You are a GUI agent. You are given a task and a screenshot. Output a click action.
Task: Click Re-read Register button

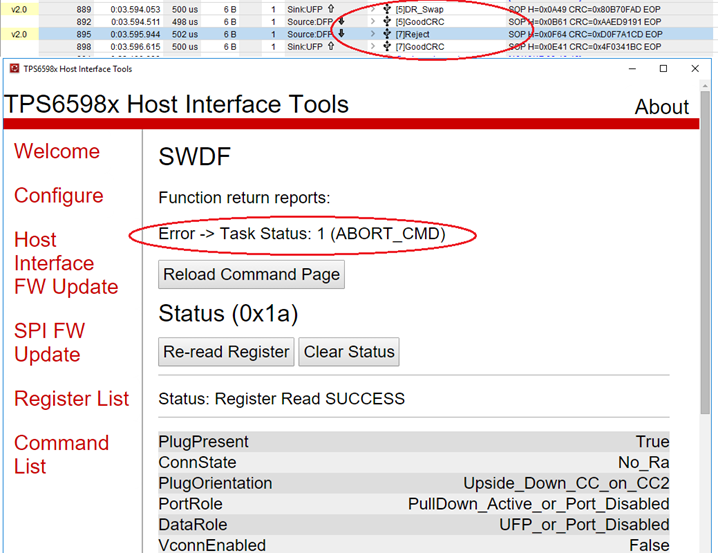[x=226, y=352]
